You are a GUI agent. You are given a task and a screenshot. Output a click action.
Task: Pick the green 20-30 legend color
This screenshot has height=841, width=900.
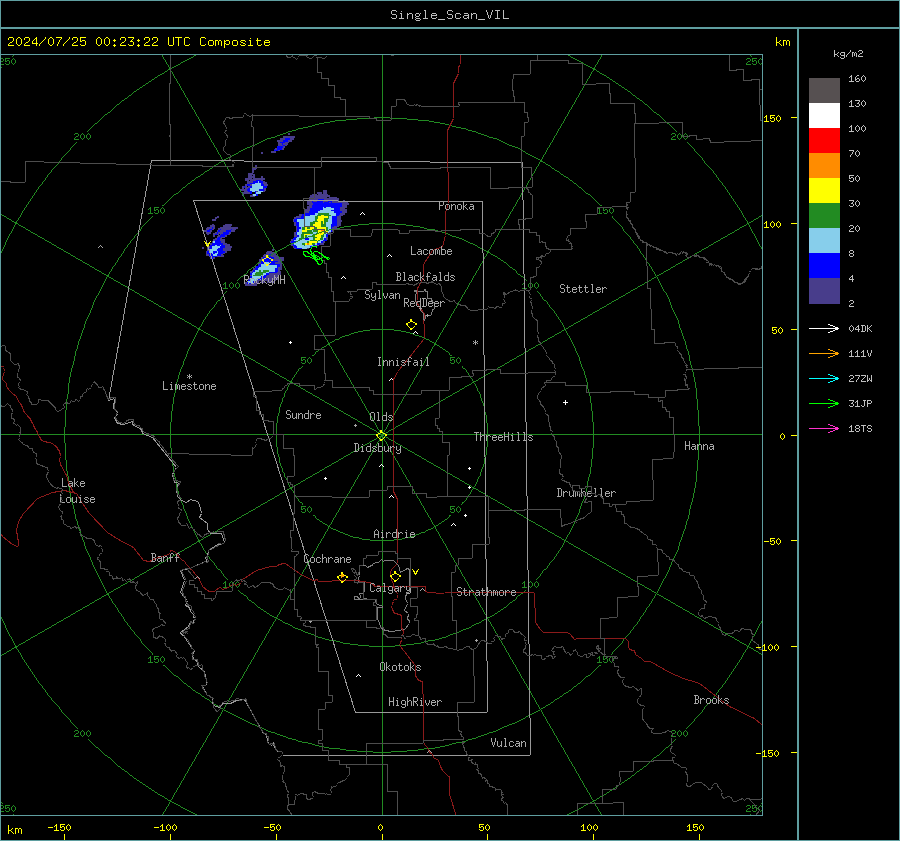pyautogui.click(x=824, y=216)
